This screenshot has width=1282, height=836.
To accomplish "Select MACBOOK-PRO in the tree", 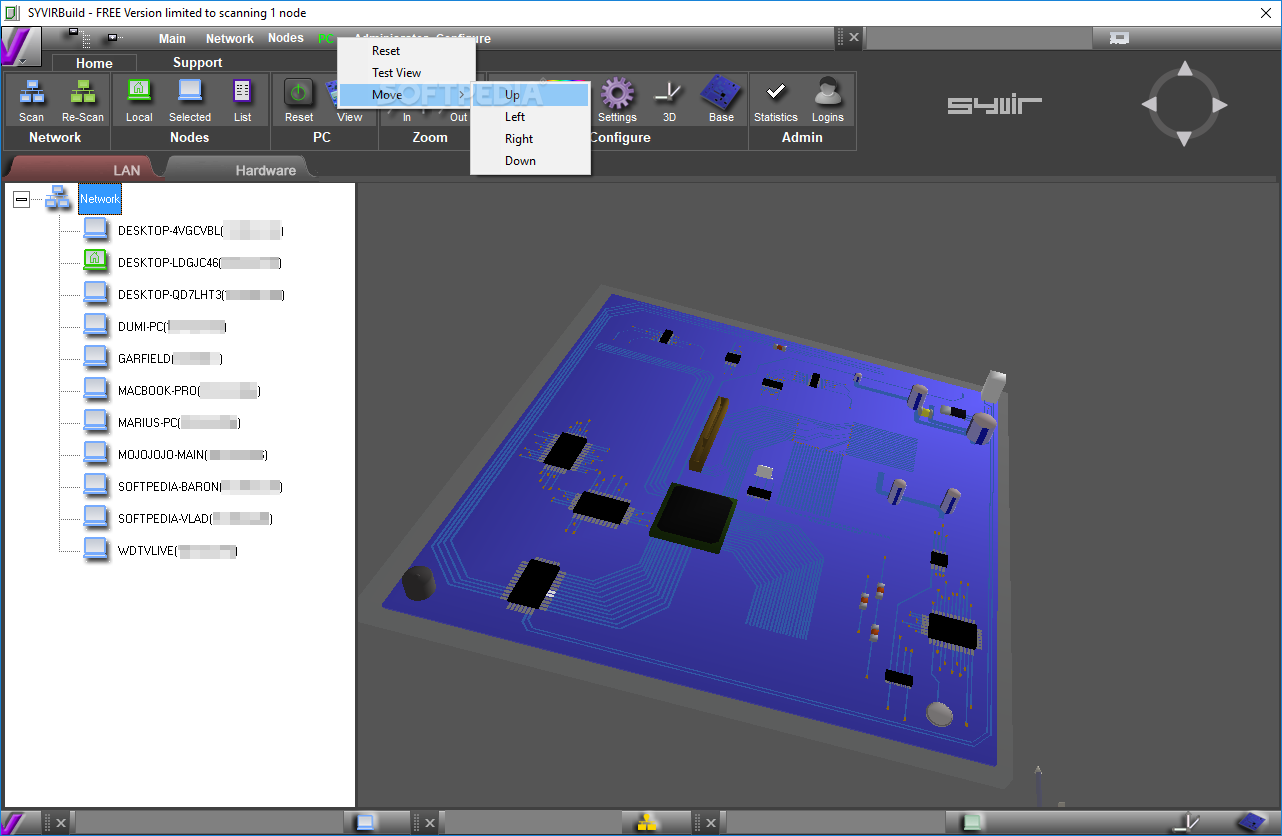I will point(189,391).
